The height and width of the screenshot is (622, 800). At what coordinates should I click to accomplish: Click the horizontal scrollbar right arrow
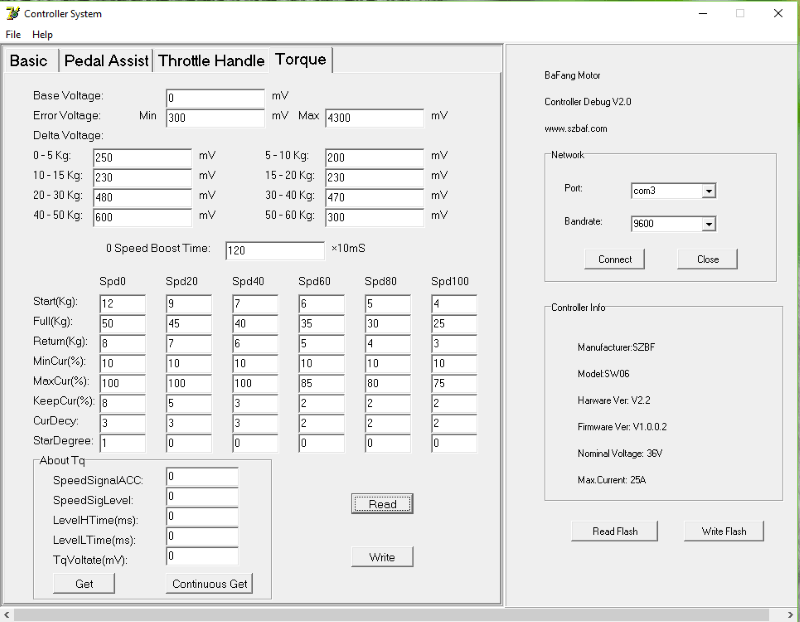(790, 615)
